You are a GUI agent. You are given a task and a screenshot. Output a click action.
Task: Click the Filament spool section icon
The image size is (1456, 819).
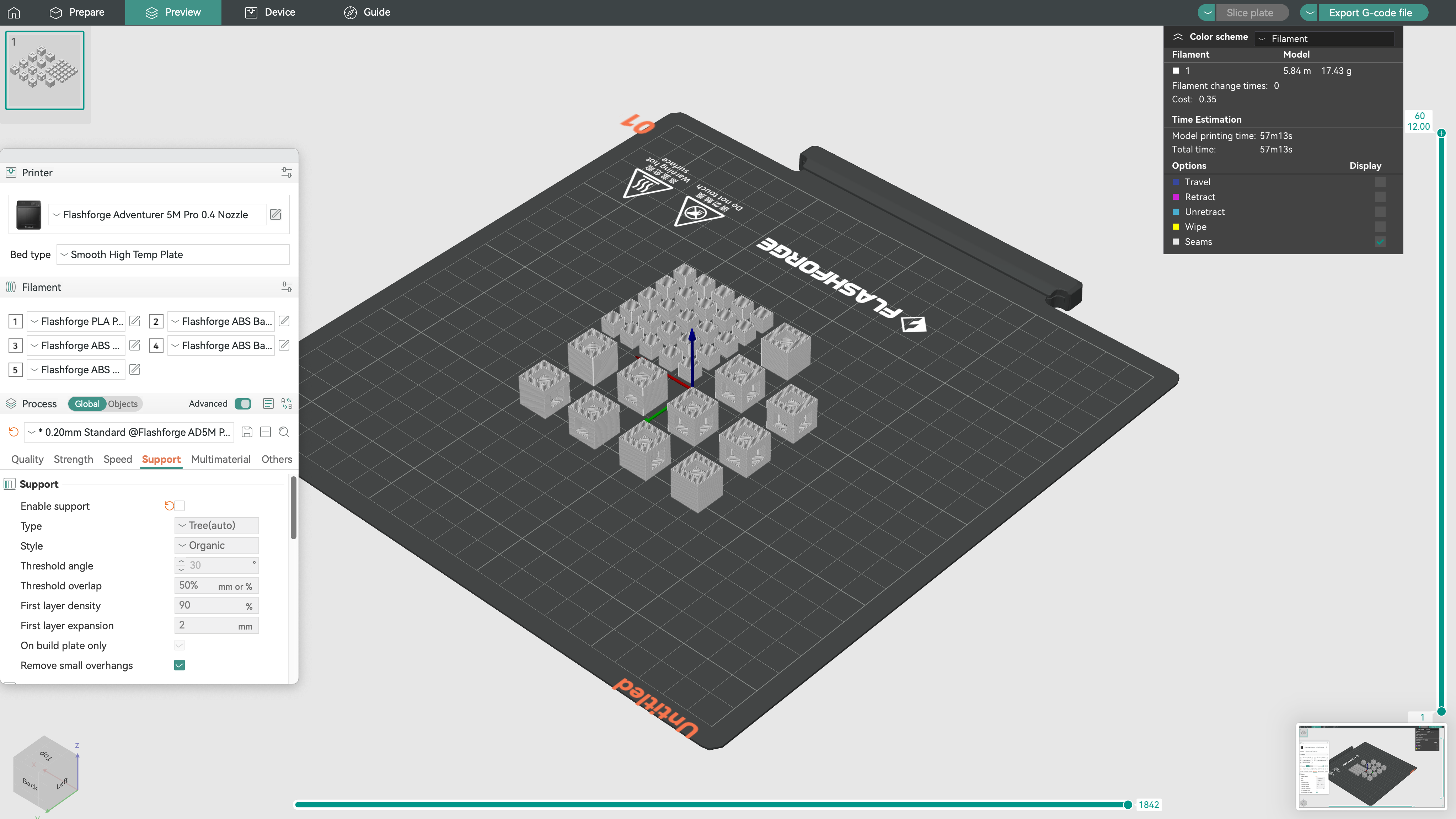pyautogui.click(x=11, y=287)
